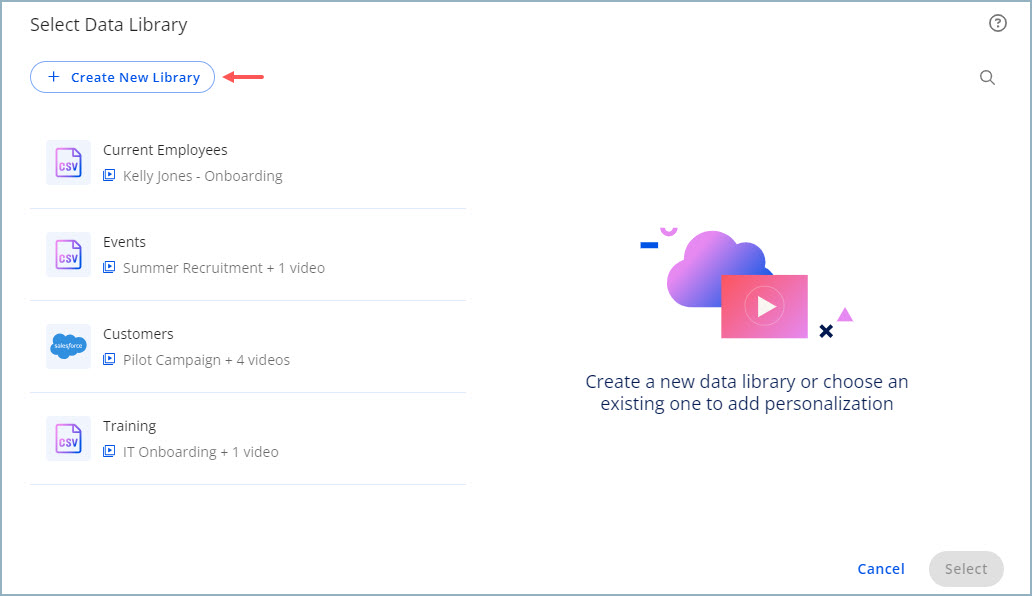This screenshot has width=1032, height=596.
Task: Click the video icon next to Summer Recruitment
Action: click(110, 267)
